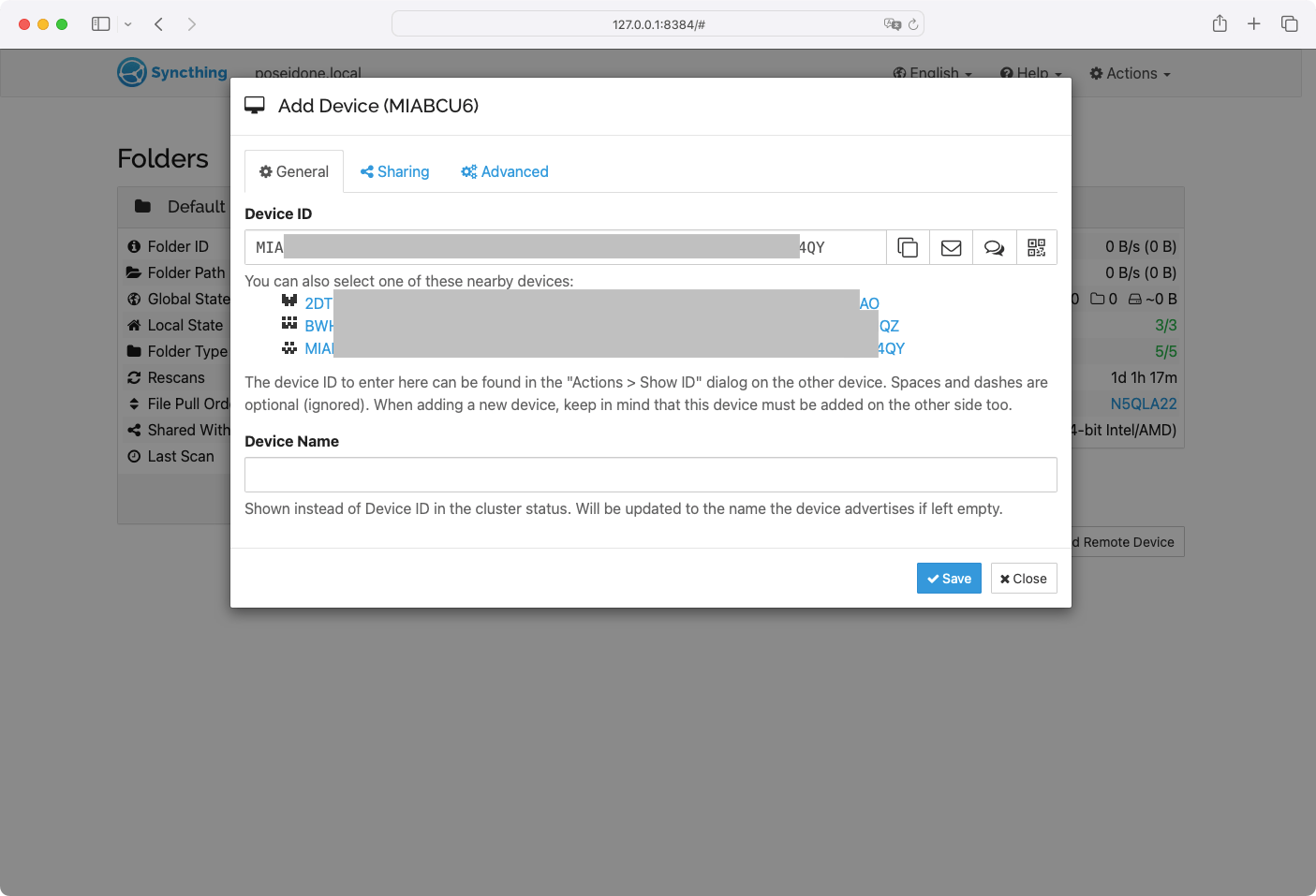Click the Device Name input field
The width and height of the screenshot is (1316, 896).
coord(650,475)
